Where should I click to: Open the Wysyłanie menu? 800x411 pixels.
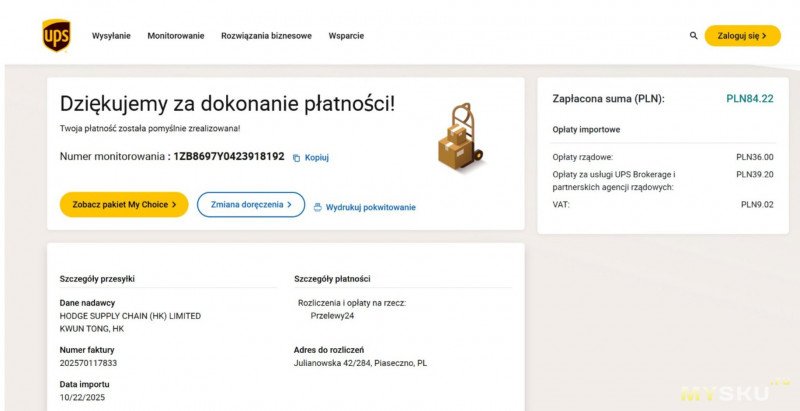(x=111, y=36)
